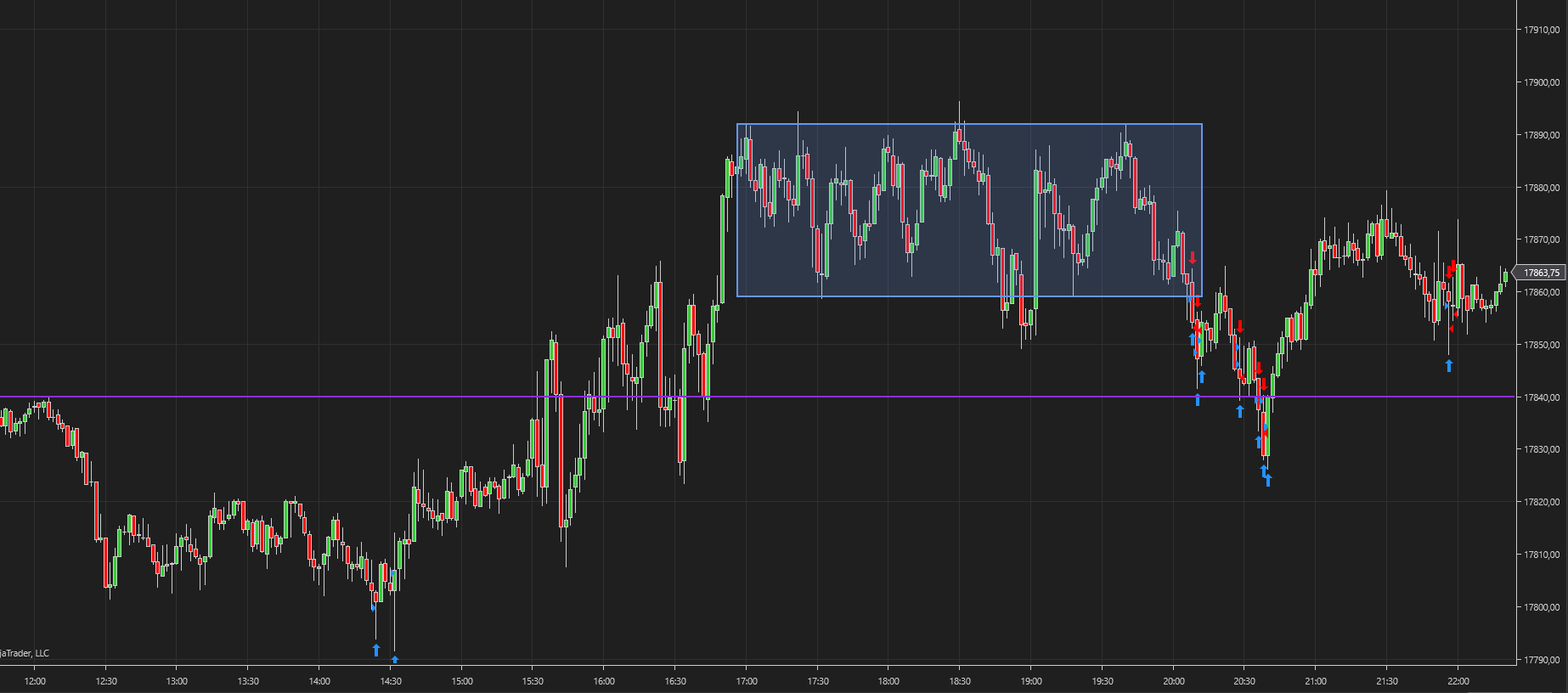Click the 17:00 label on the time axis

point(746,681)
